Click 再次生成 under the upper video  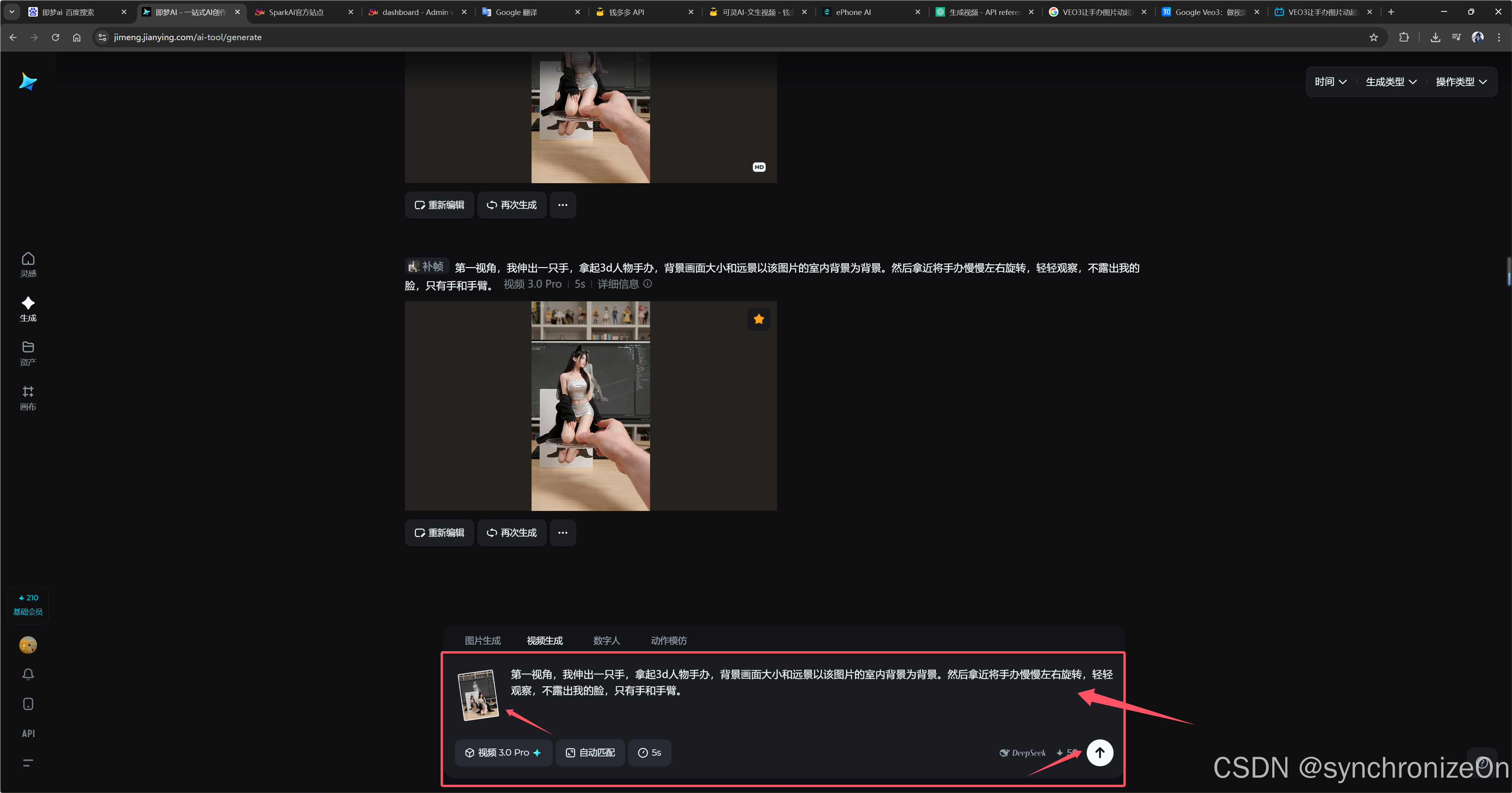tap(512, 205)
